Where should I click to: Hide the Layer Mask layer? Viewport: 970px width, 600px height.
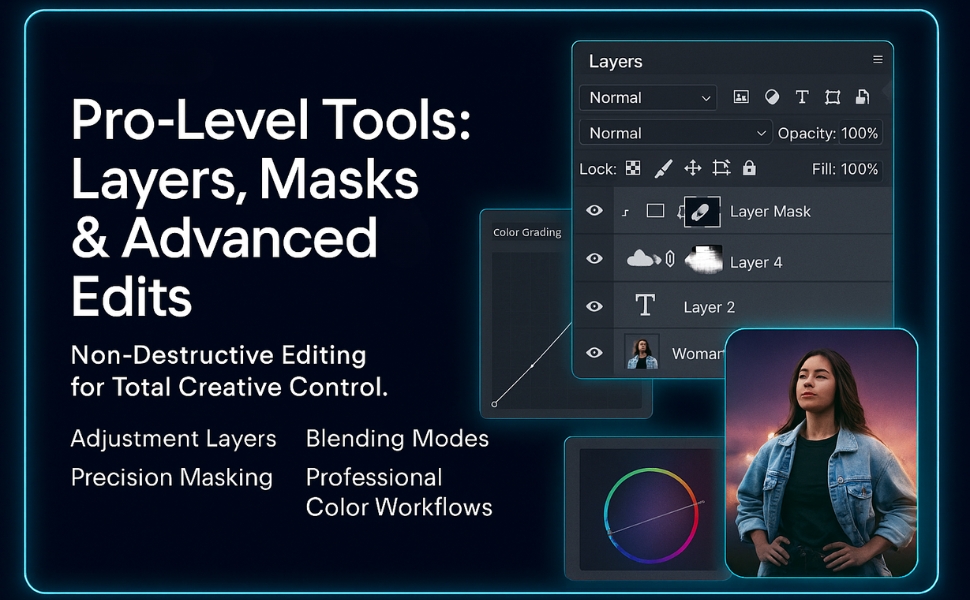tap(595, 211)
